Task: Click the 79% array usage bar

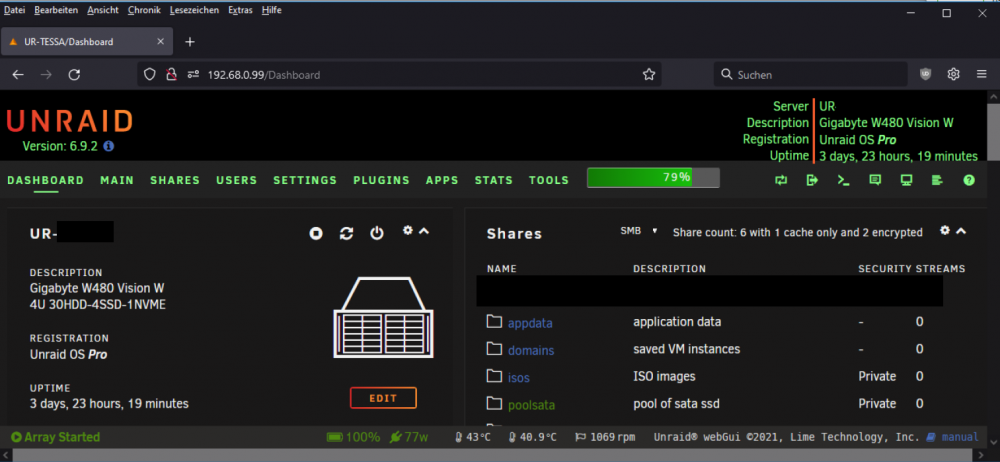Action: click(x=653, y=177)
